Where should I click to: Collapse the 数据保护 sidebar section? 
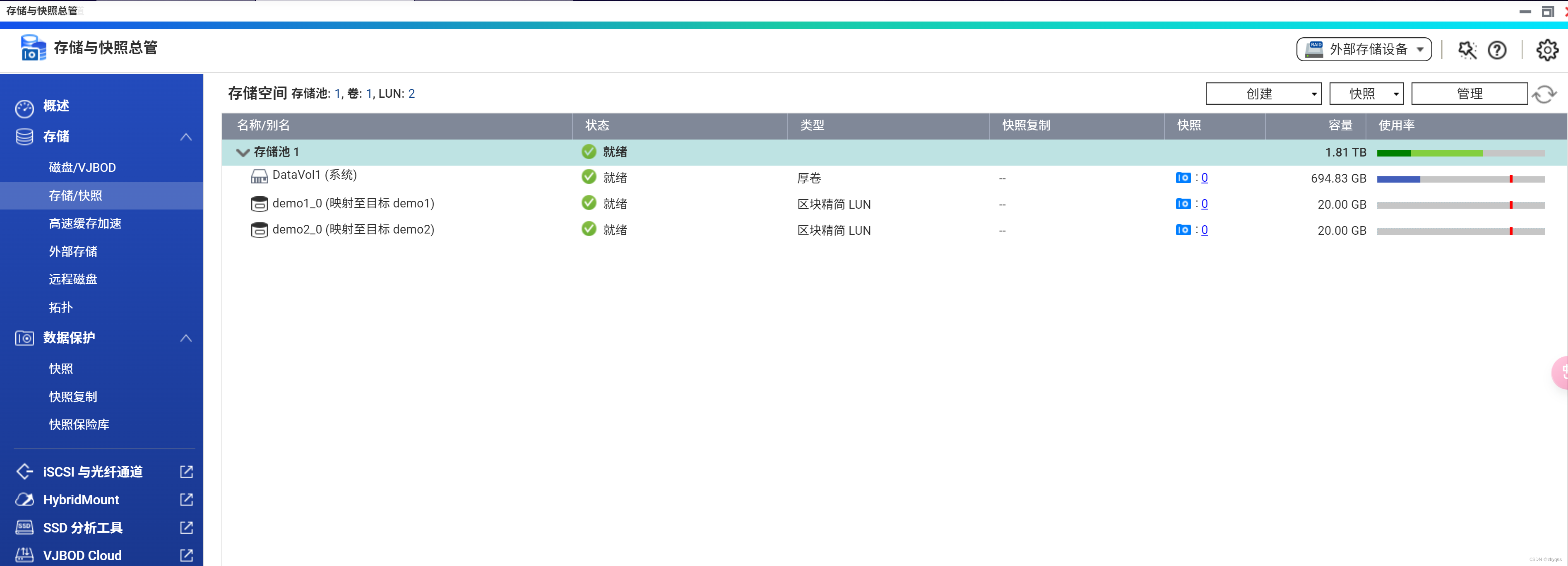[186, 338]
